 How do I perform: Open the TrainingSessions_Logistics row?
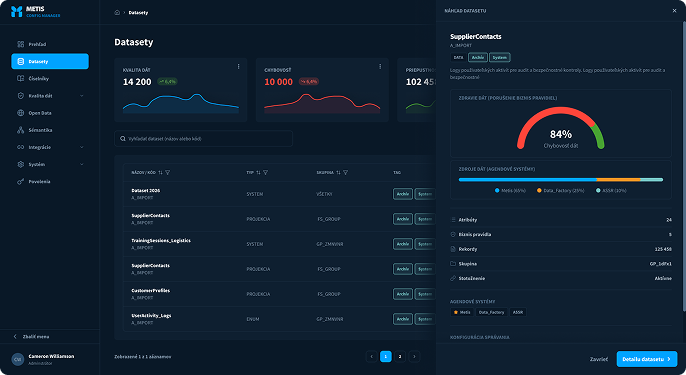279,244
